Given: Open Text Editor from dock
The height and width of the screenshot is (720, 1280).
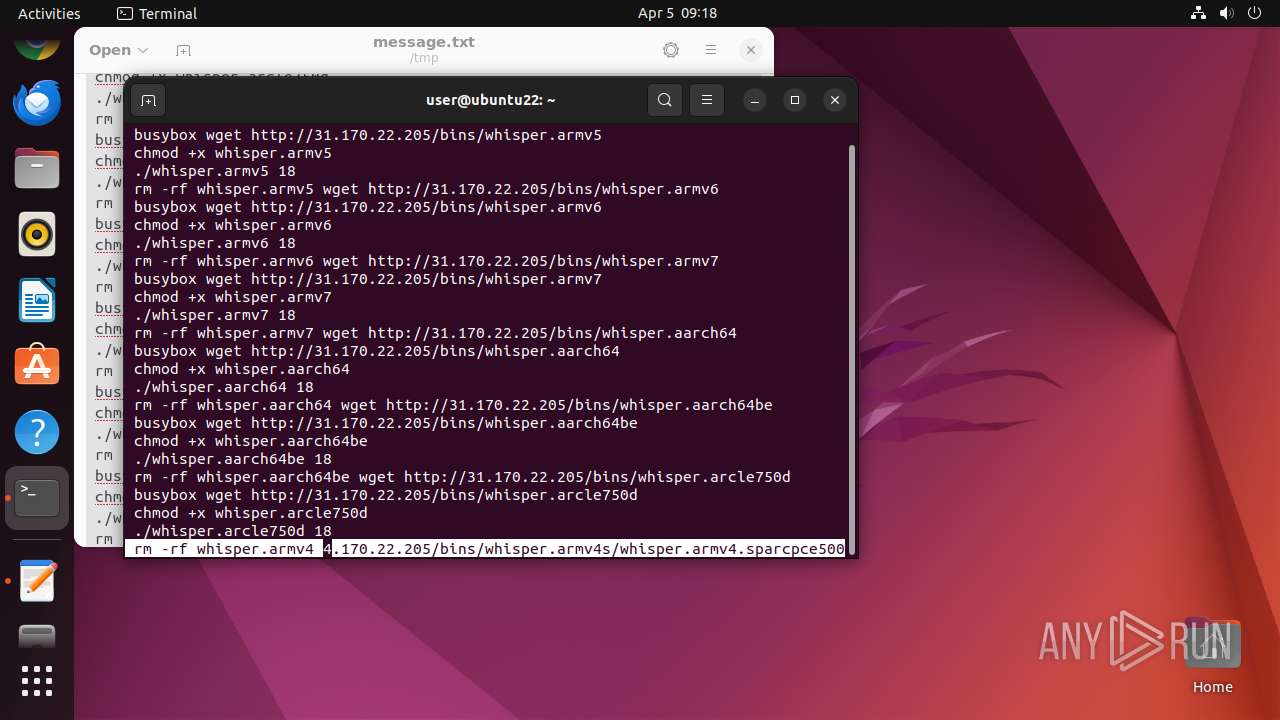Looking at the screenshot, I should (37, 580).
